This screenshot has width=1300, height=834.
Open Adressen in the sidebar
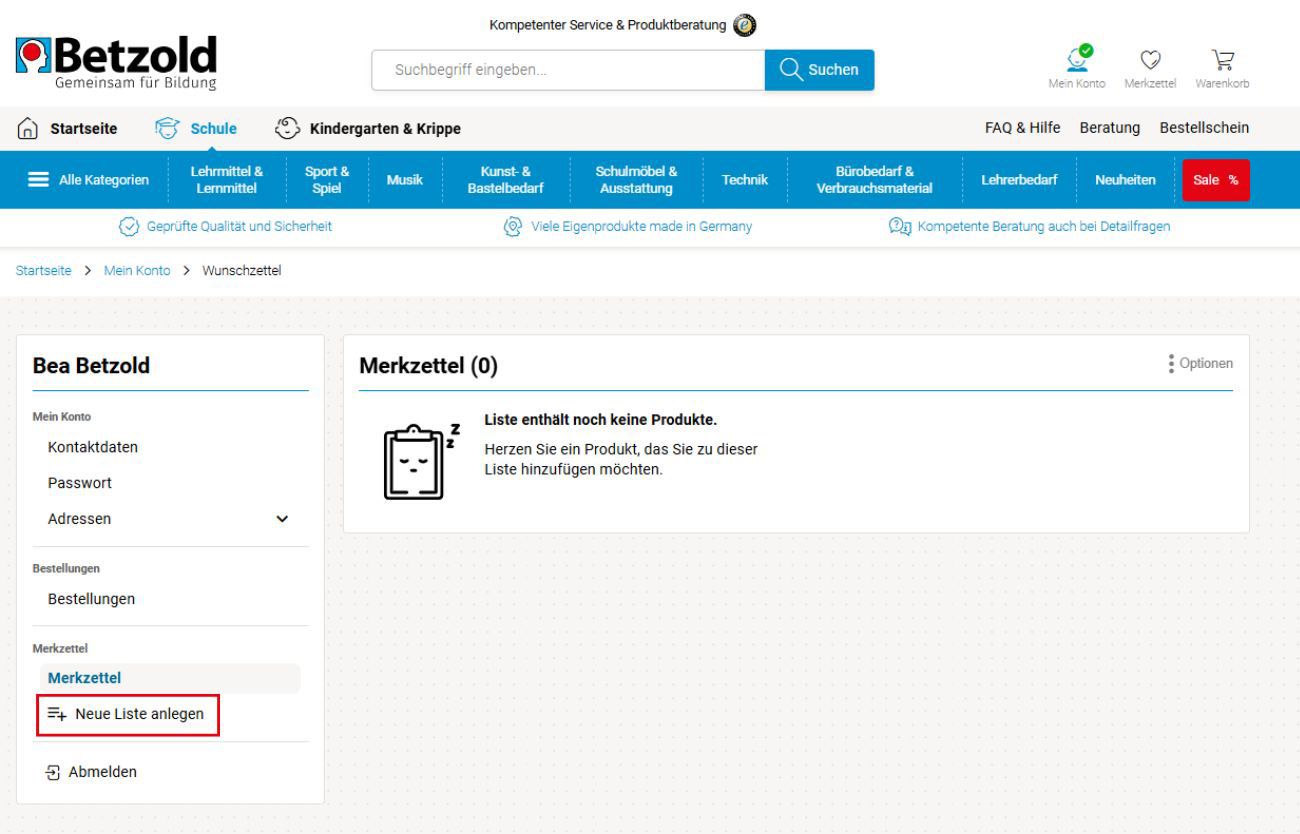[80, 519]
